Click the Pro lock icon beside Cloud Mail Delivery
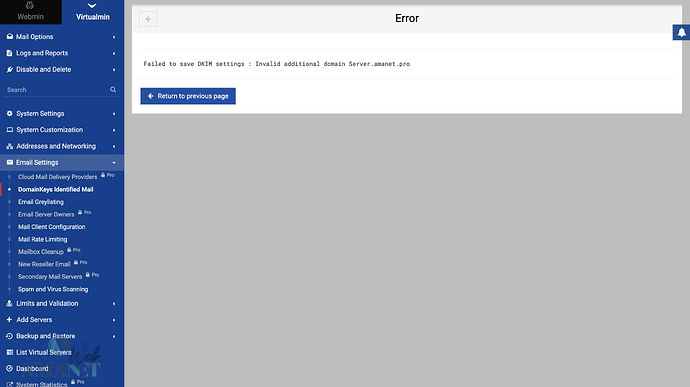The width and height of the screenshot is (690, 387). [x=103, y=175]
